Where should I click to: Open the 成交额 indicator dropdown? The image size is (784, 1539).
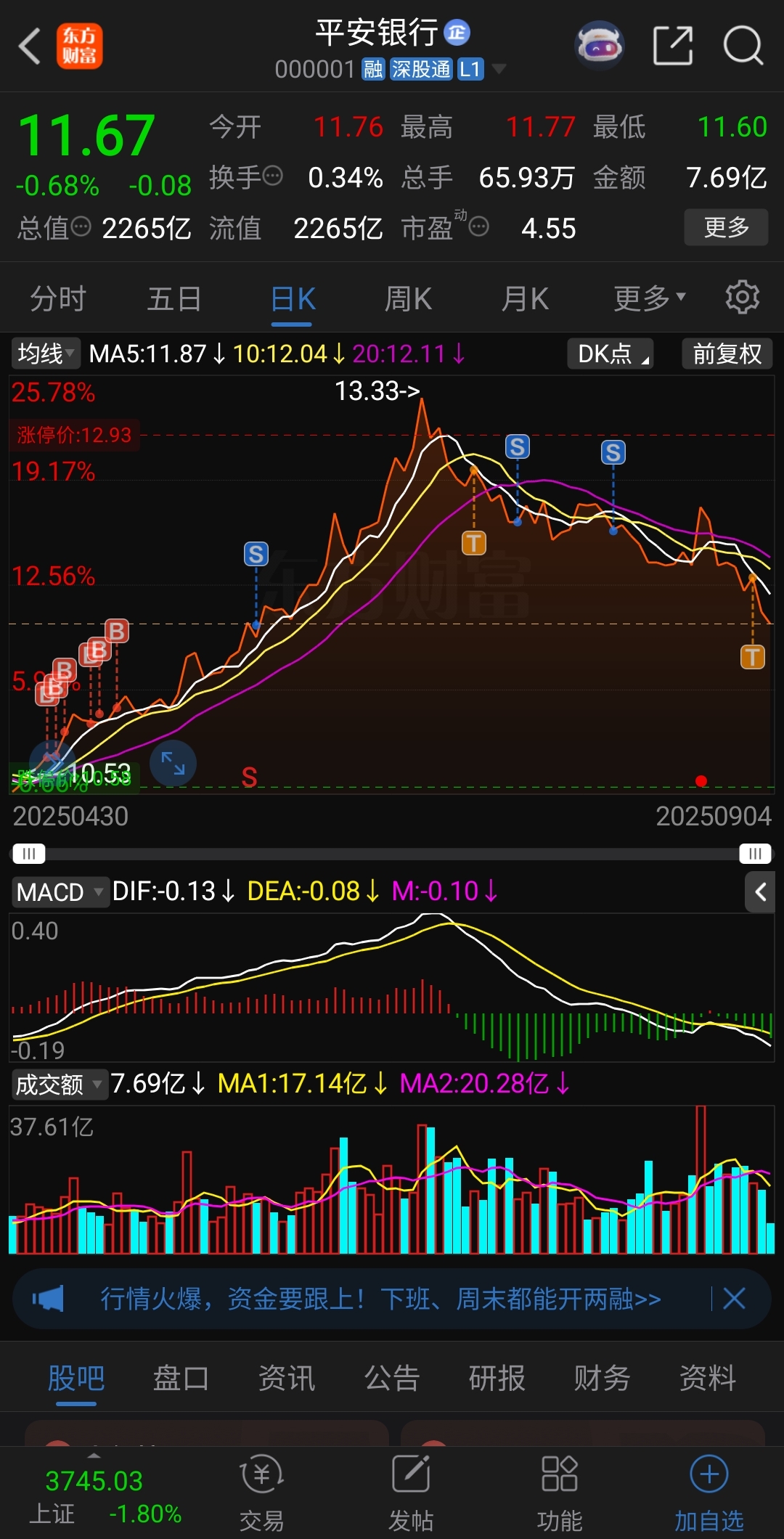[x=60, y=1085]
